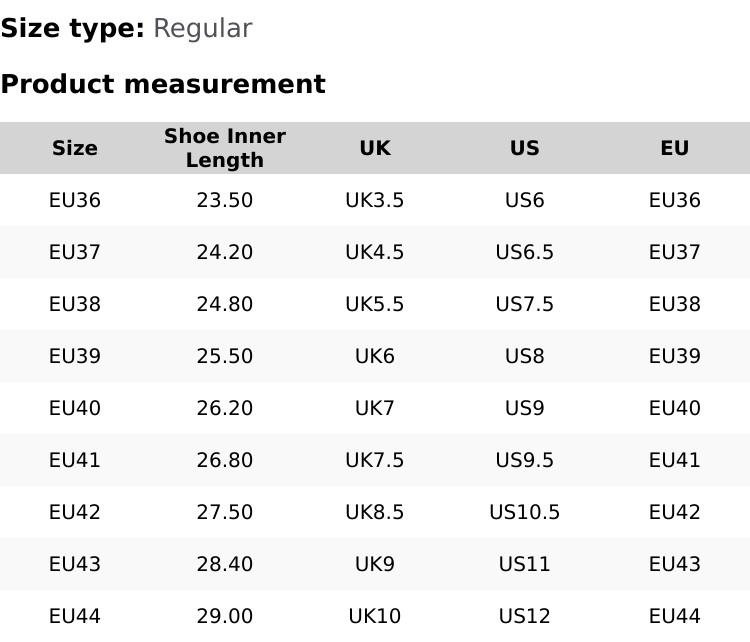Click the Size column header
This screenshot has width=750, height=642.
75,148
